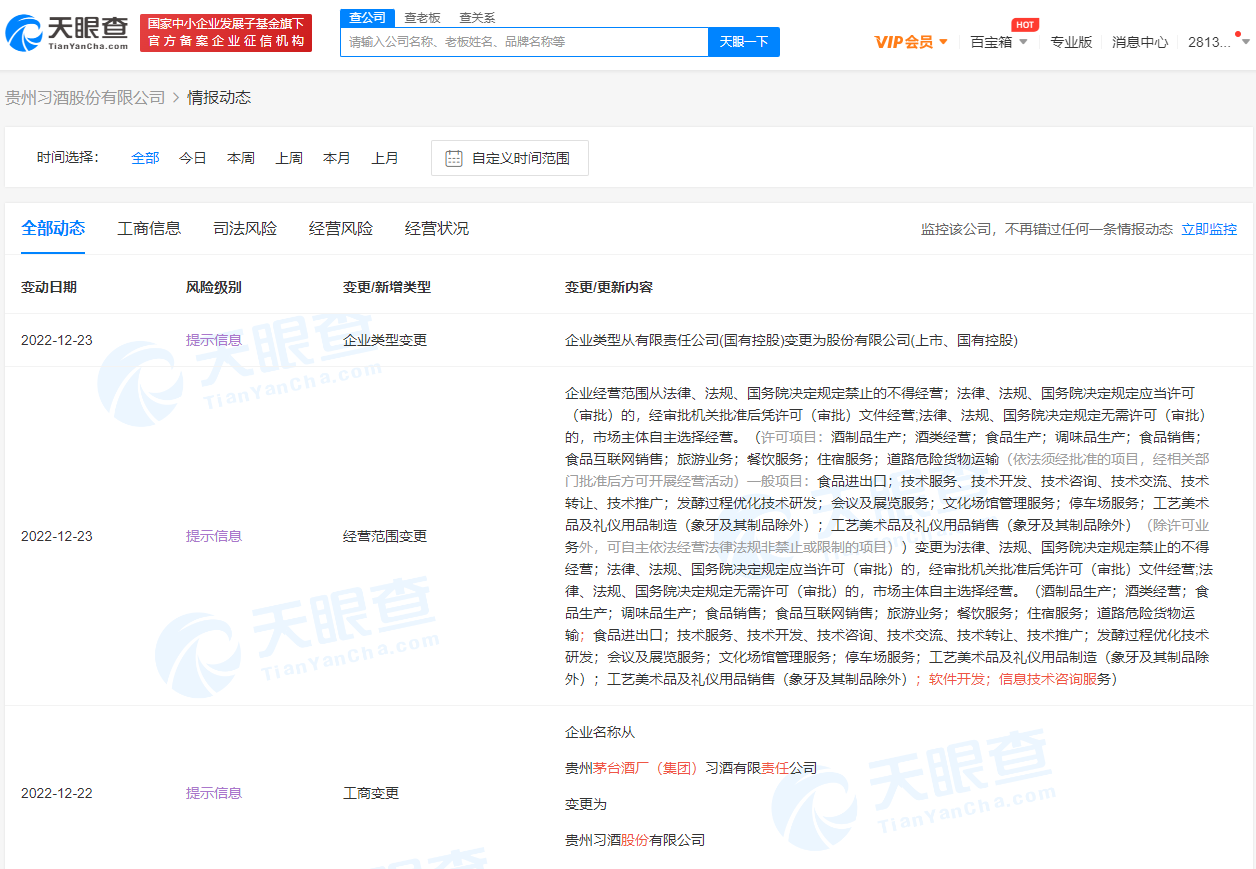
Task: Expand the VIP会员 dropdown arrow
Action: (x=943, y=42)
